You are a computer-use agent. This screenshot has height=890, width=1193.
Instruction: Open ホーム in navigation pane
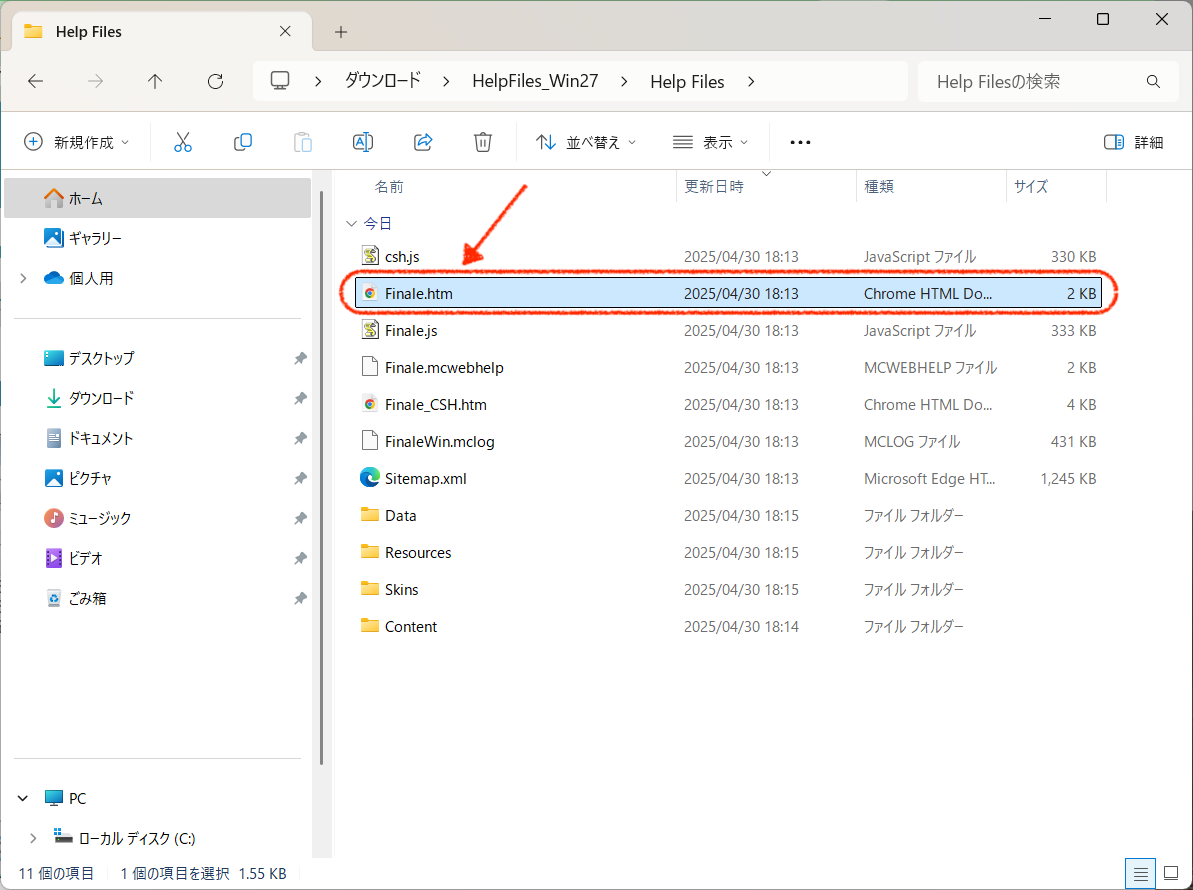click(157, 199)
